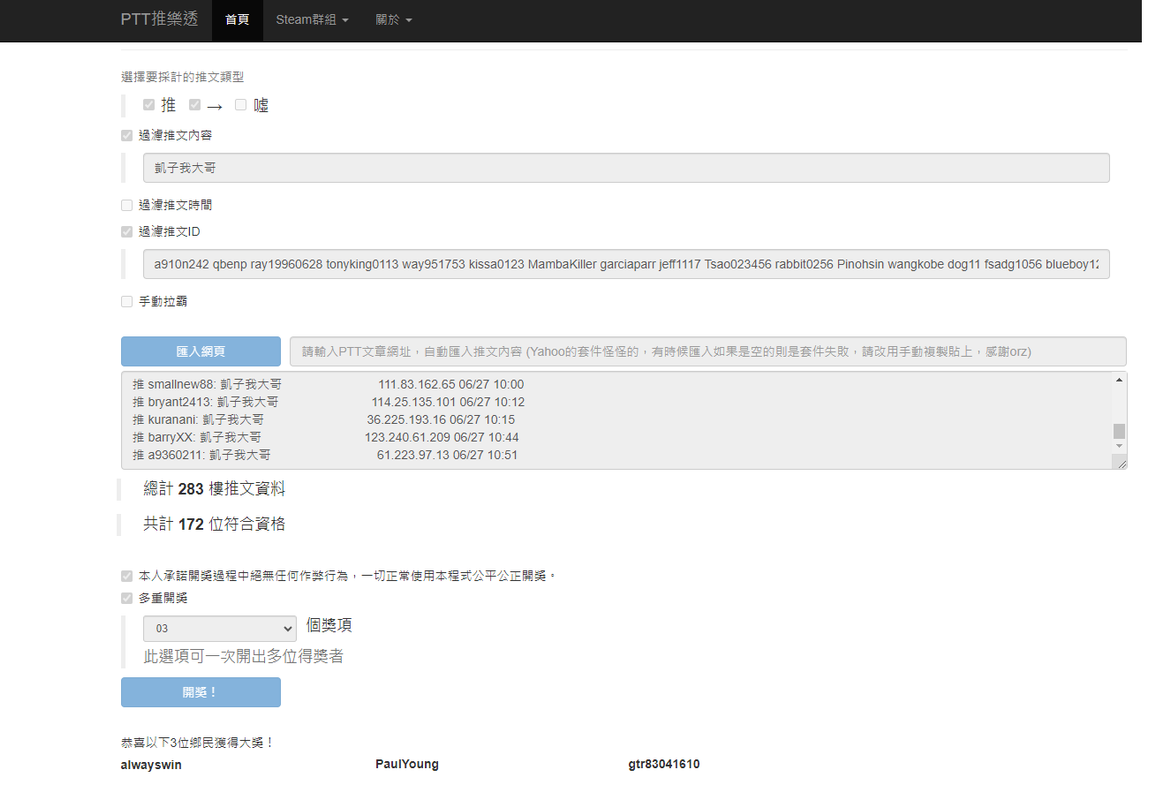Viewport: 1149px width, 800px height.
Task: Click winner name PaulYoung
Action: coord(407,763)
